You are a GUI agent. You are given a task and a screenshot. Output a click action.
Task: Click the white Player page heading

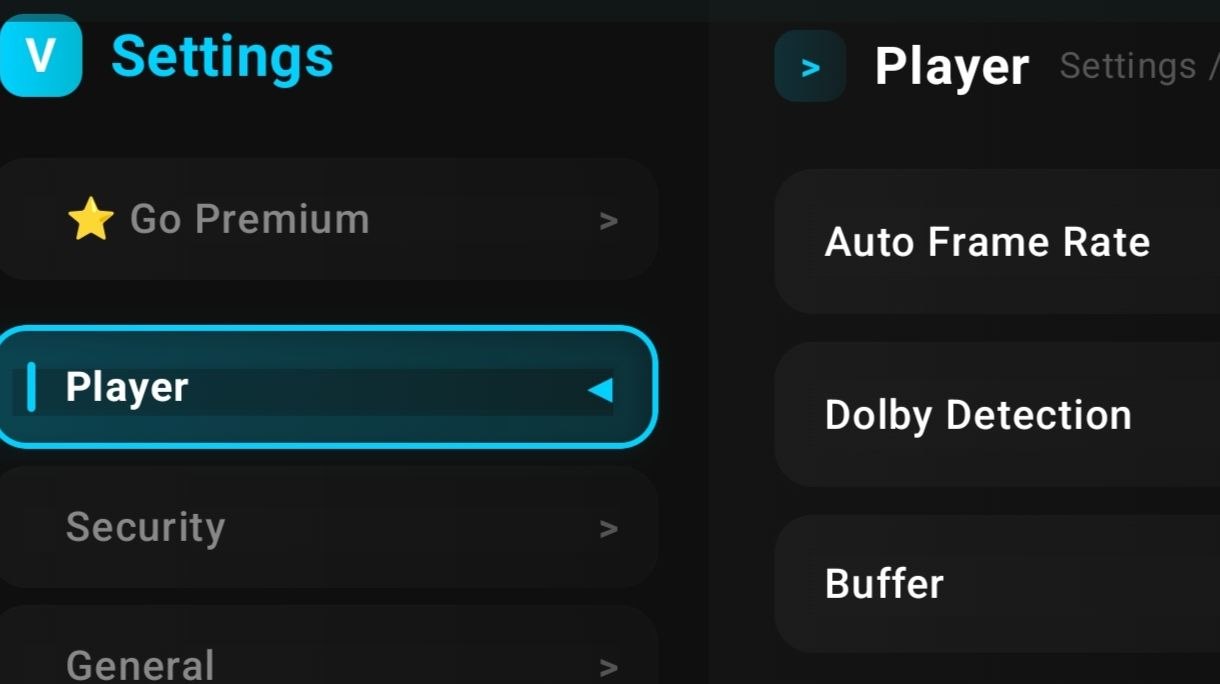[x=951, y=67]
